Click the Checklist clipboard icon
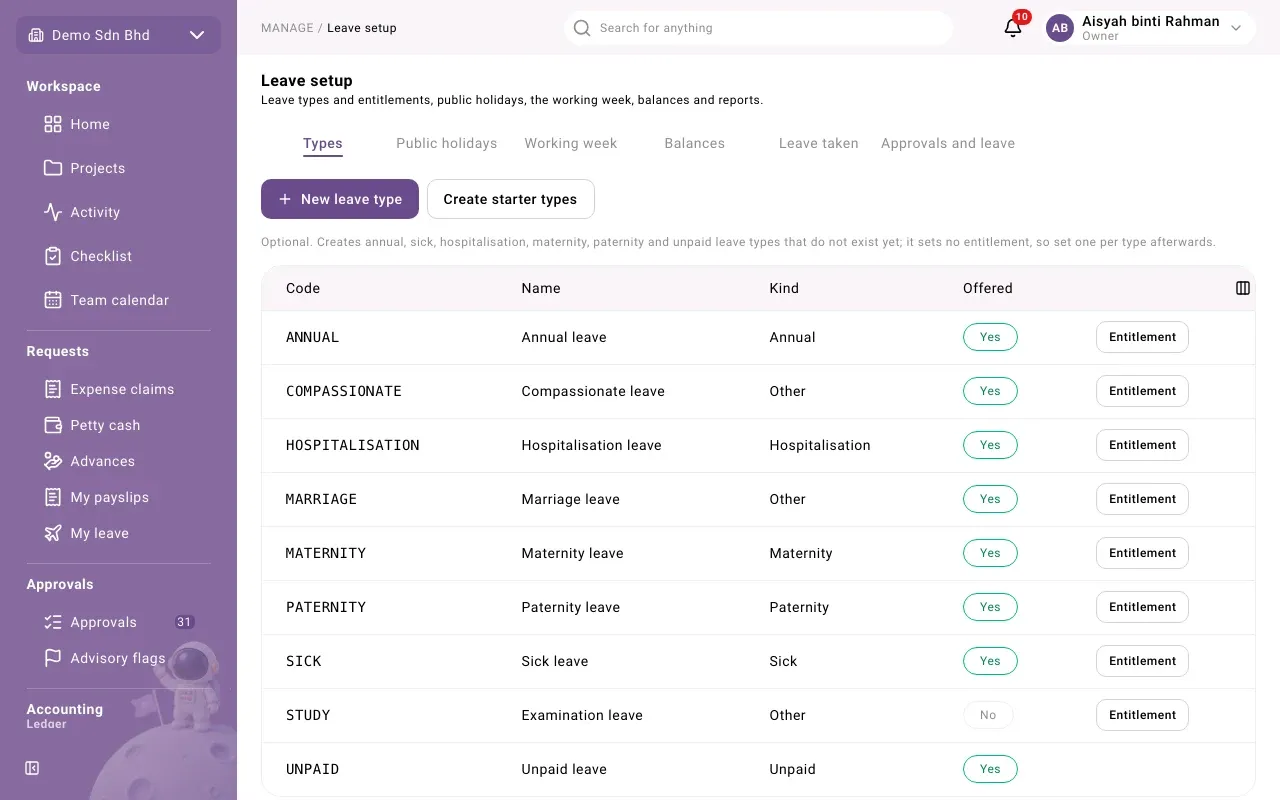1280x800 pixels. point(53,256)
